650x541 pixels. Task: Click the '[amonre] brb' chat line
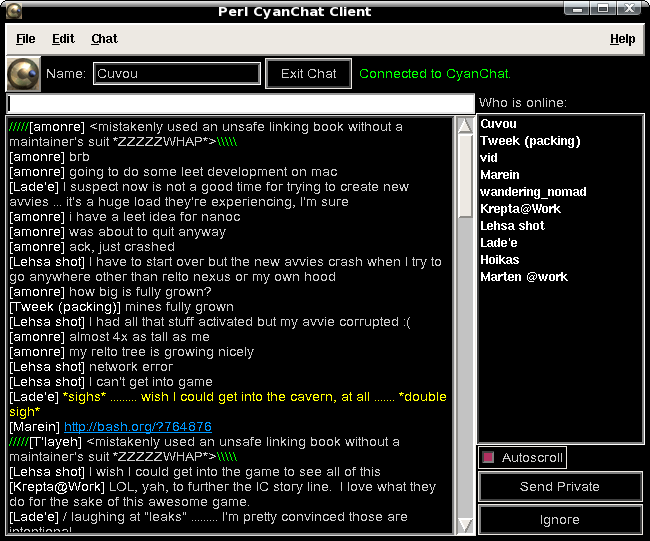(49, 157)
